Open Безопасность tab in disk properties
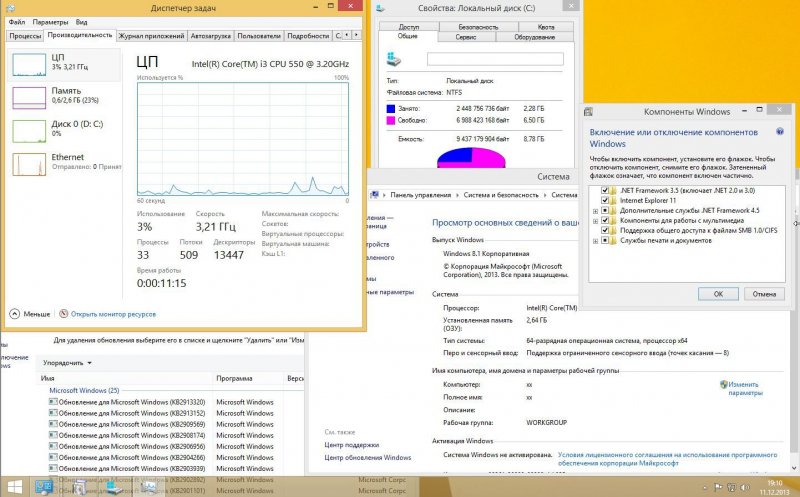 pos(478,27)
